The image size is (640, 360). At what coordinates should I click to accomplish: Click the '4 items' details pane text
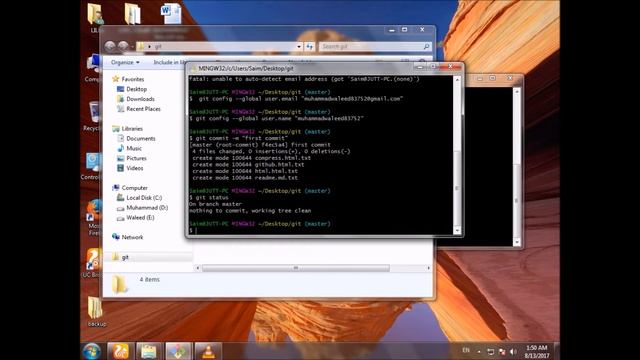[149, 280]
